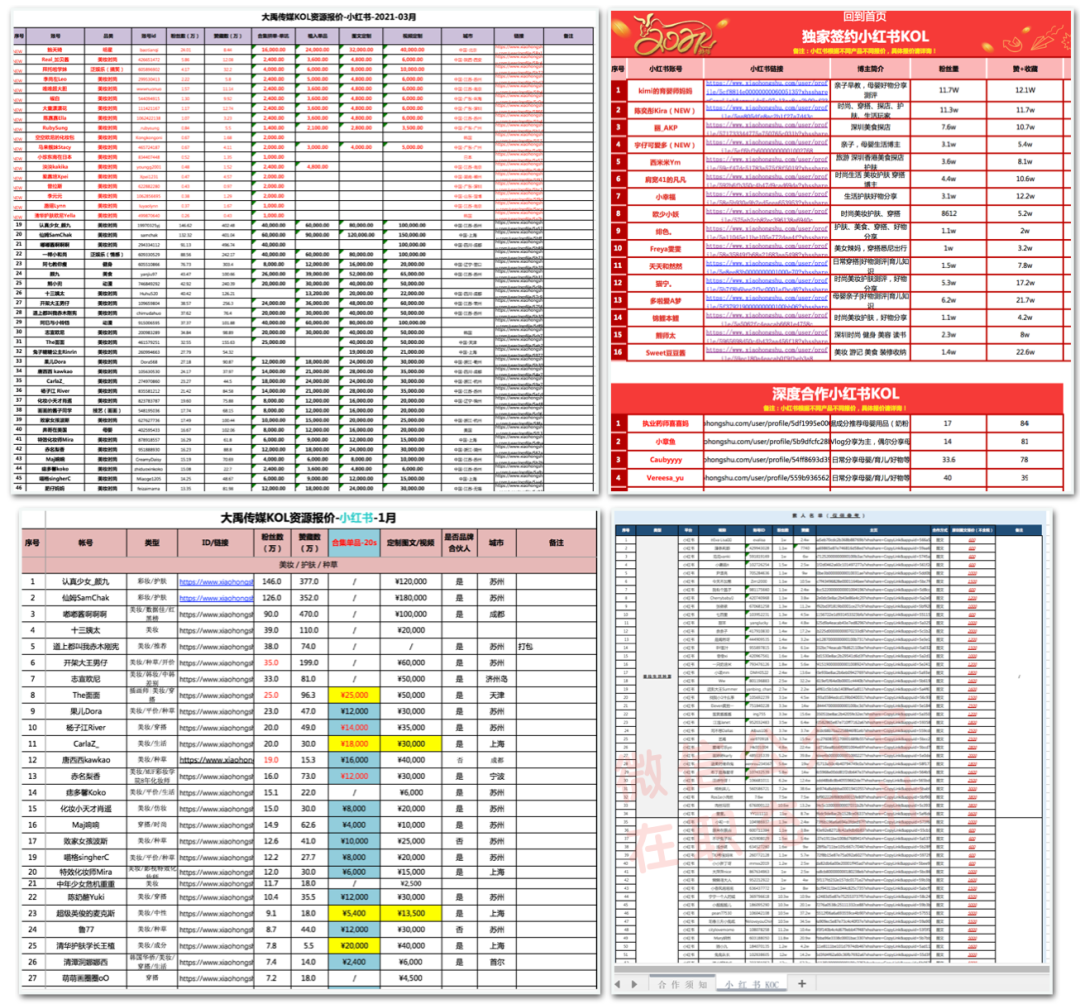Select the 打包 note cell
Image resolution: width=1080 pixels, height=1004 pixels.
pos(557,647)
